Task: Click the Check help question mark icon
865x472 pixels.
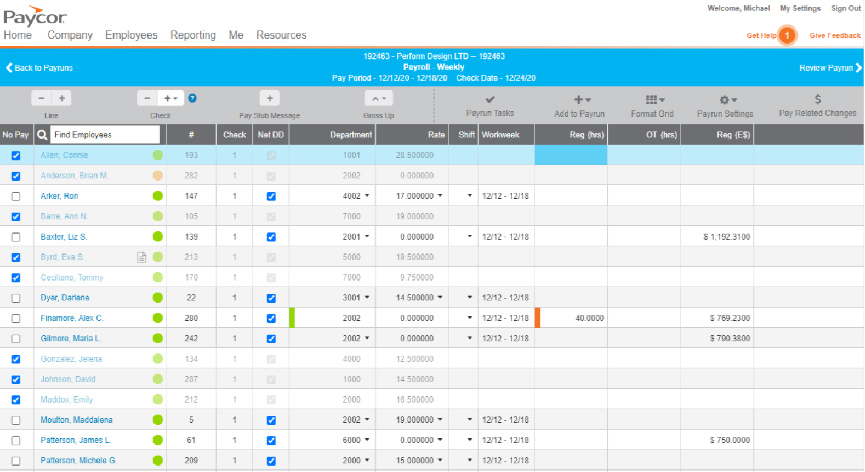Action: pos(192,98)
